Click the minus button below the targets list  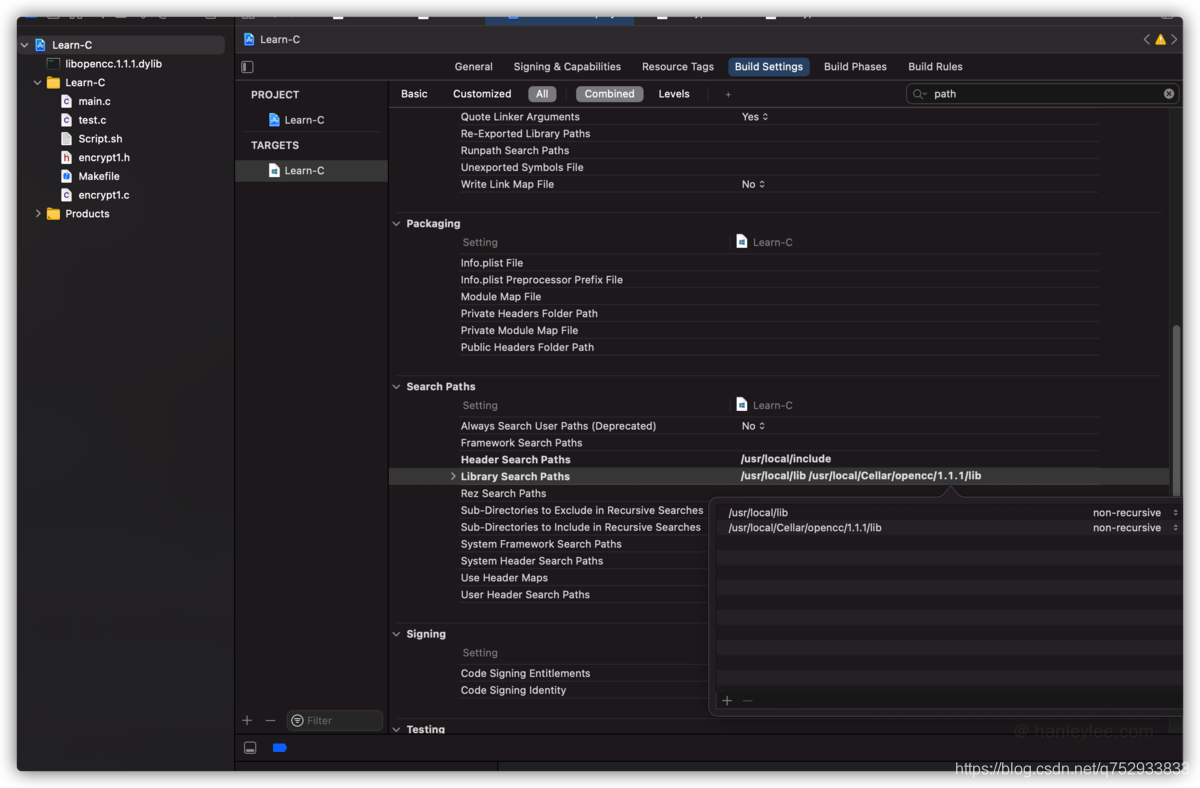point(270,720)
